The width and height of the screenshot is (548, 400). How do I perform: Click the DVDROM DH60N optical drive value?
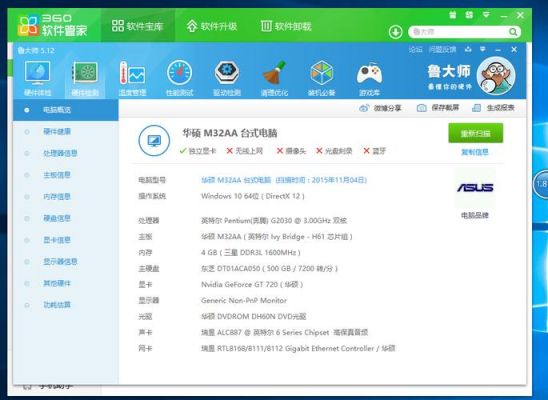pyautogui.click(x=254, y=317)
